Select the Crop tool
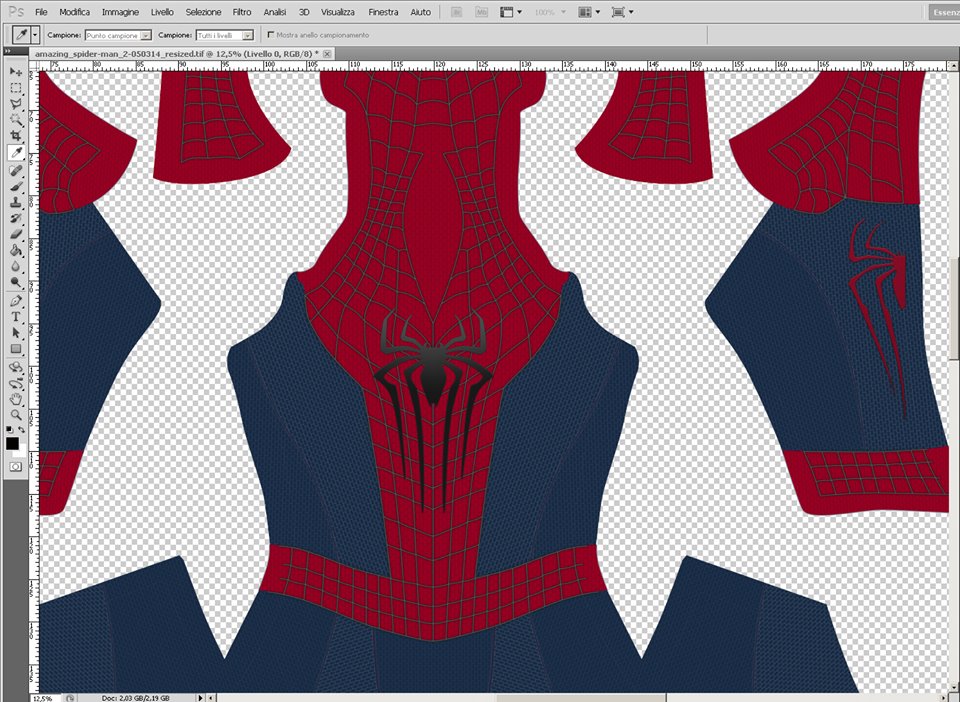The height and width of the screenshot is (702, 960). 16,136
